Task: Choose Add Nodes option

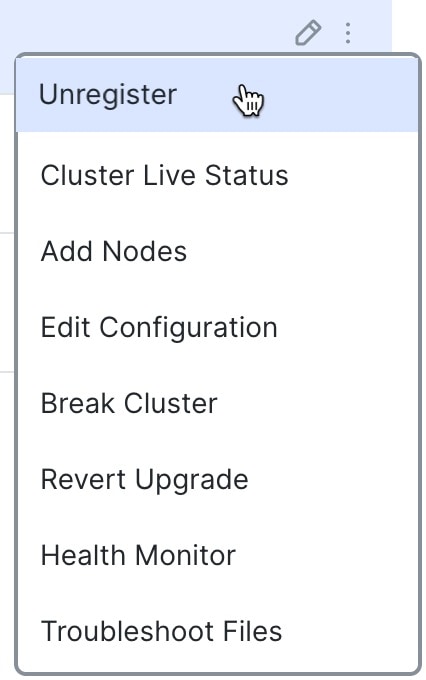Action: 217,252
